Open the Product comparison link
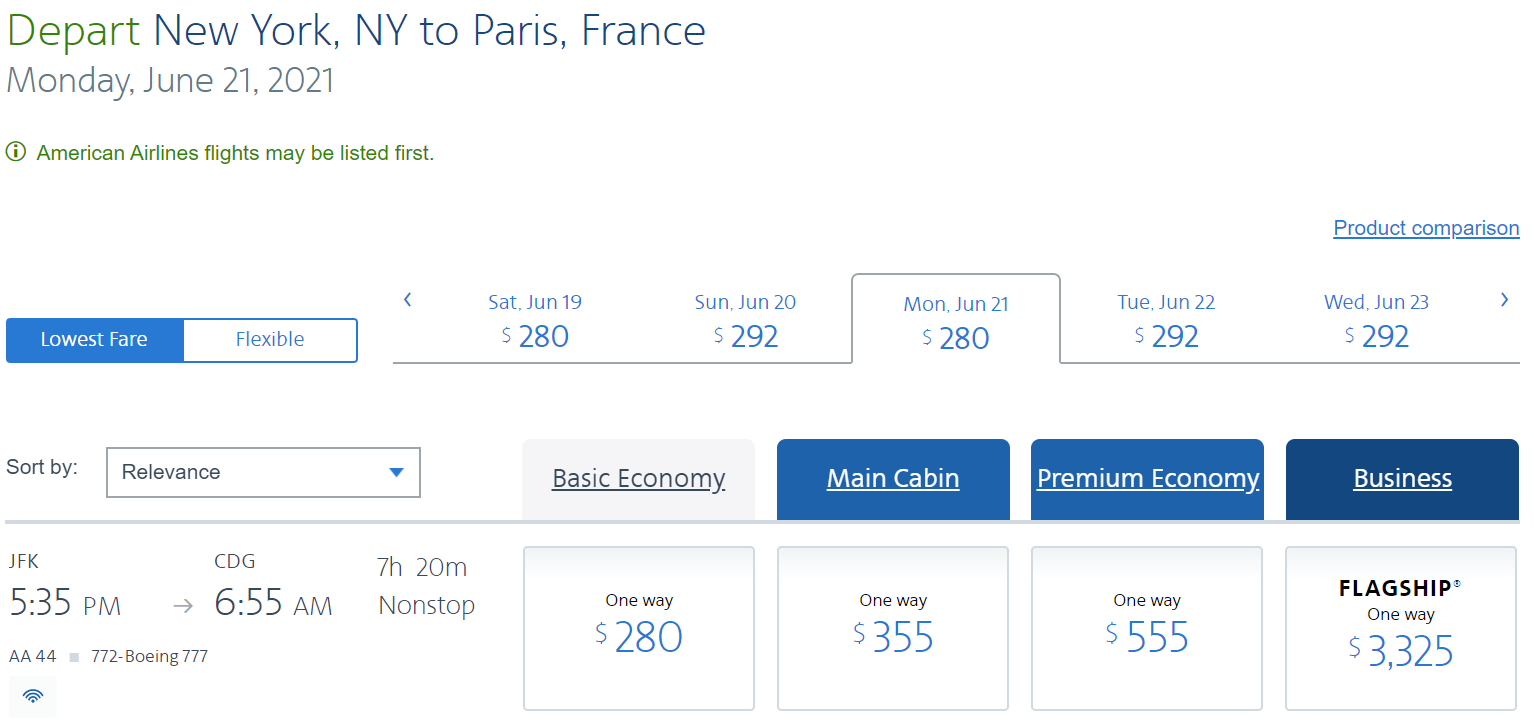The height and width of the screenshot is (727, 1534). (1426, 228)
